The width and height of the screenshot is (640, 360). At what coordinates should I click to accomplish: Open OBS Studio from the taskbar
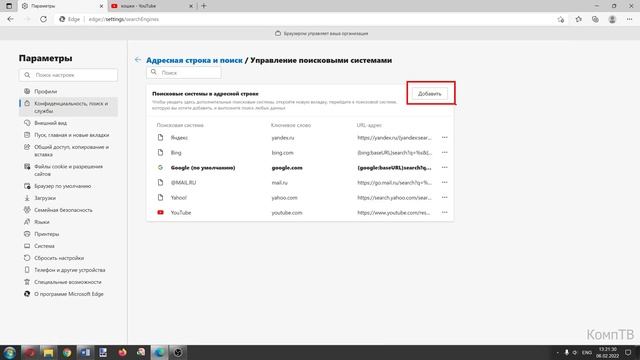pos(178,353)
